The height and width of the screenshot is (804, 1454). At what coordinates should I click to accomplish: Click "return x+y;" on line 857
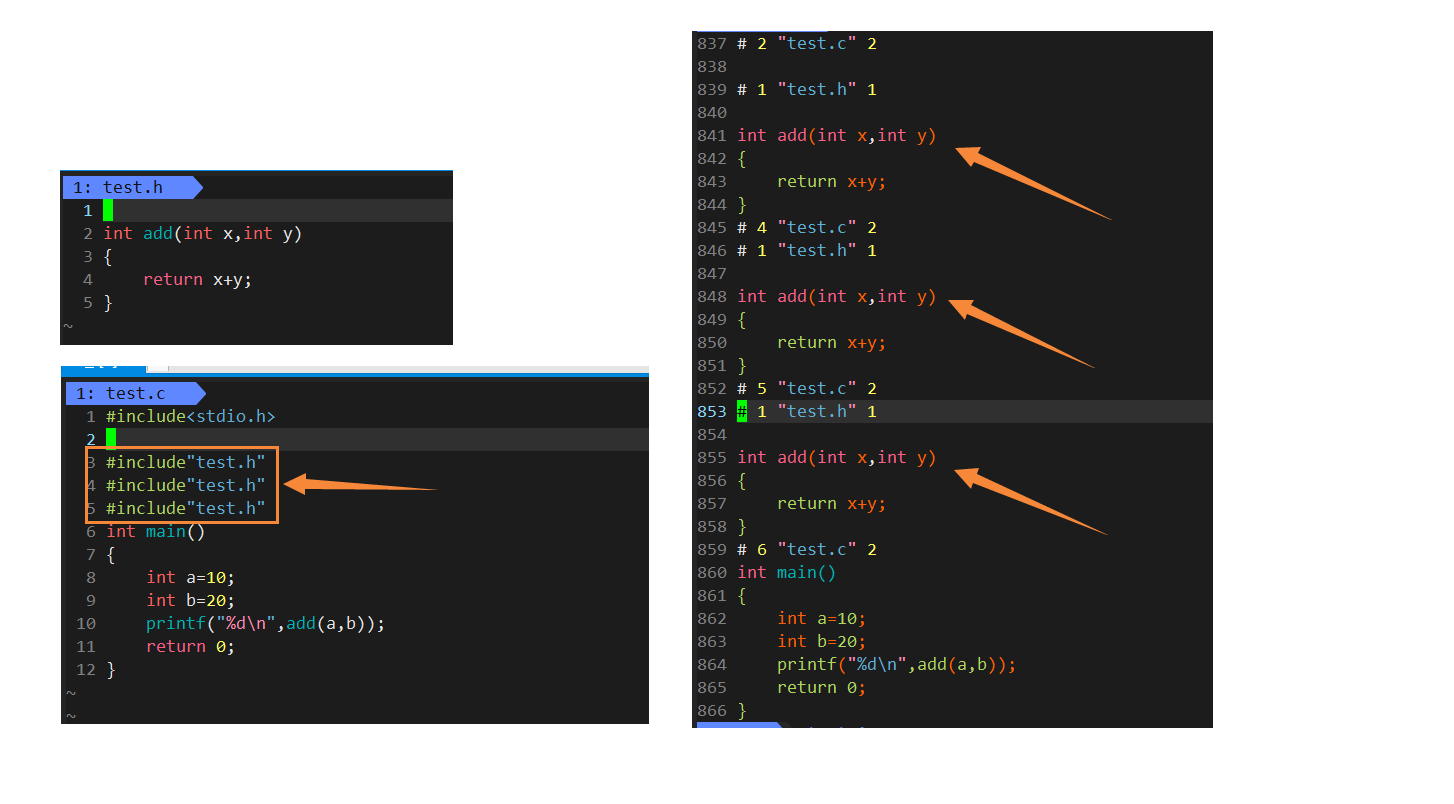[832, 503]
